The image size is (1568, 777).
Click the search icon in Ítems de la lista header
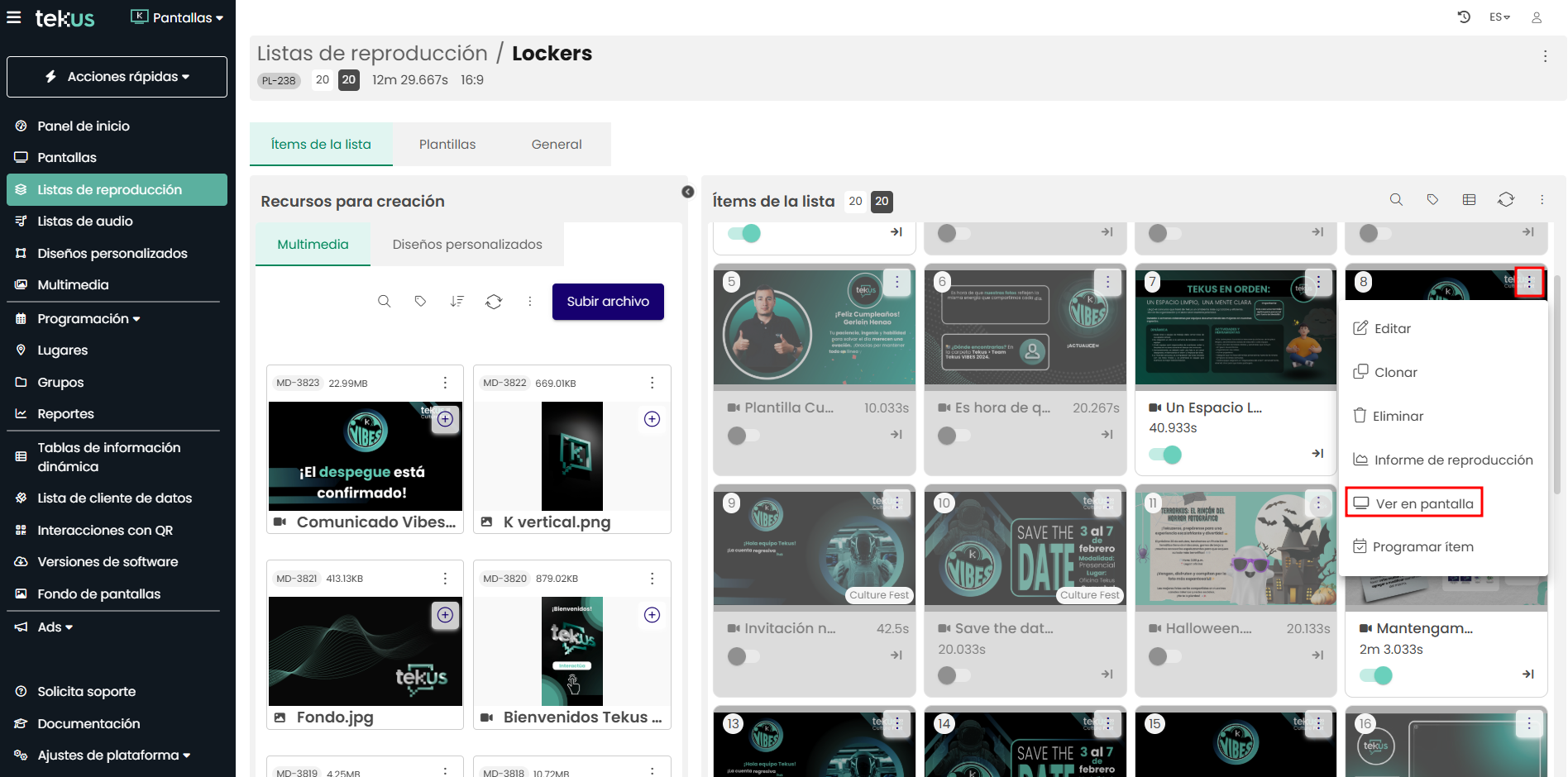pos(1396,200)
